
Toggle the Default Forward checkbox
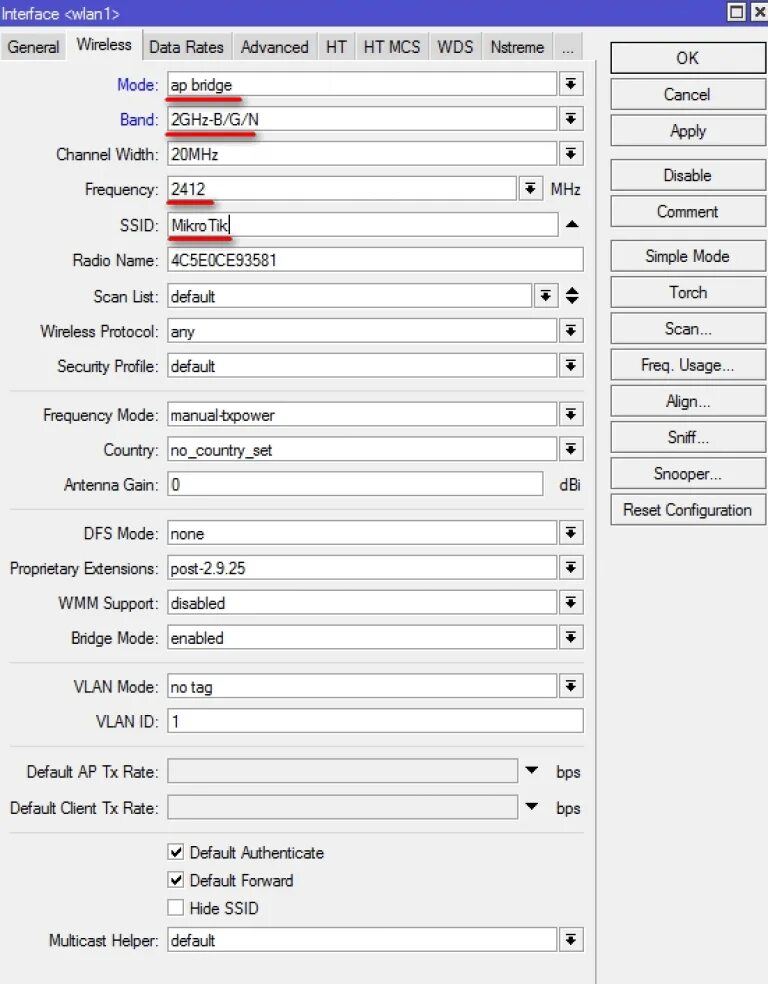point(176,881)
